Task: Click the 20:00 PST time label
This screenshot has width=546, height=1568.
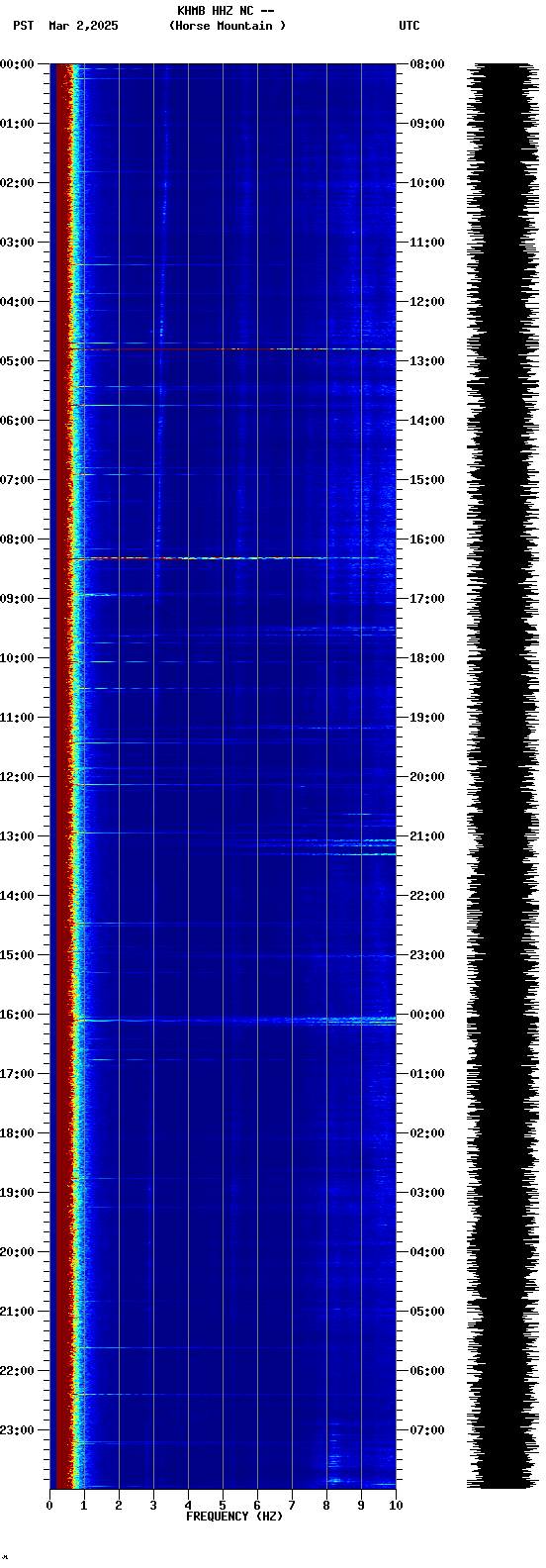Action: 17,1252
